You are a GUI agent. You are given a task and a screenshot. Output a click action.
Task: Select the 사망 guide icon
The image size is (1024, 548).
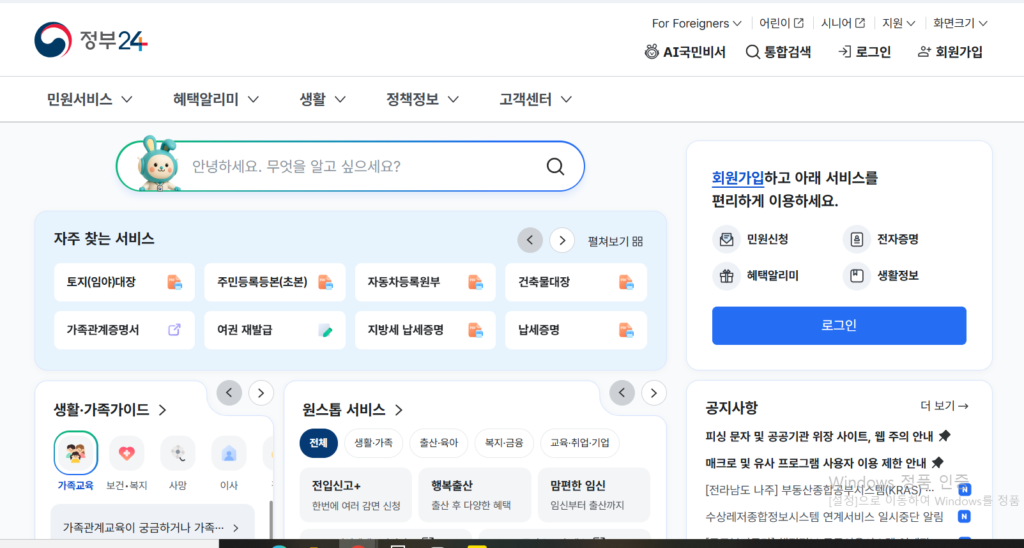(x=178, y=453)
